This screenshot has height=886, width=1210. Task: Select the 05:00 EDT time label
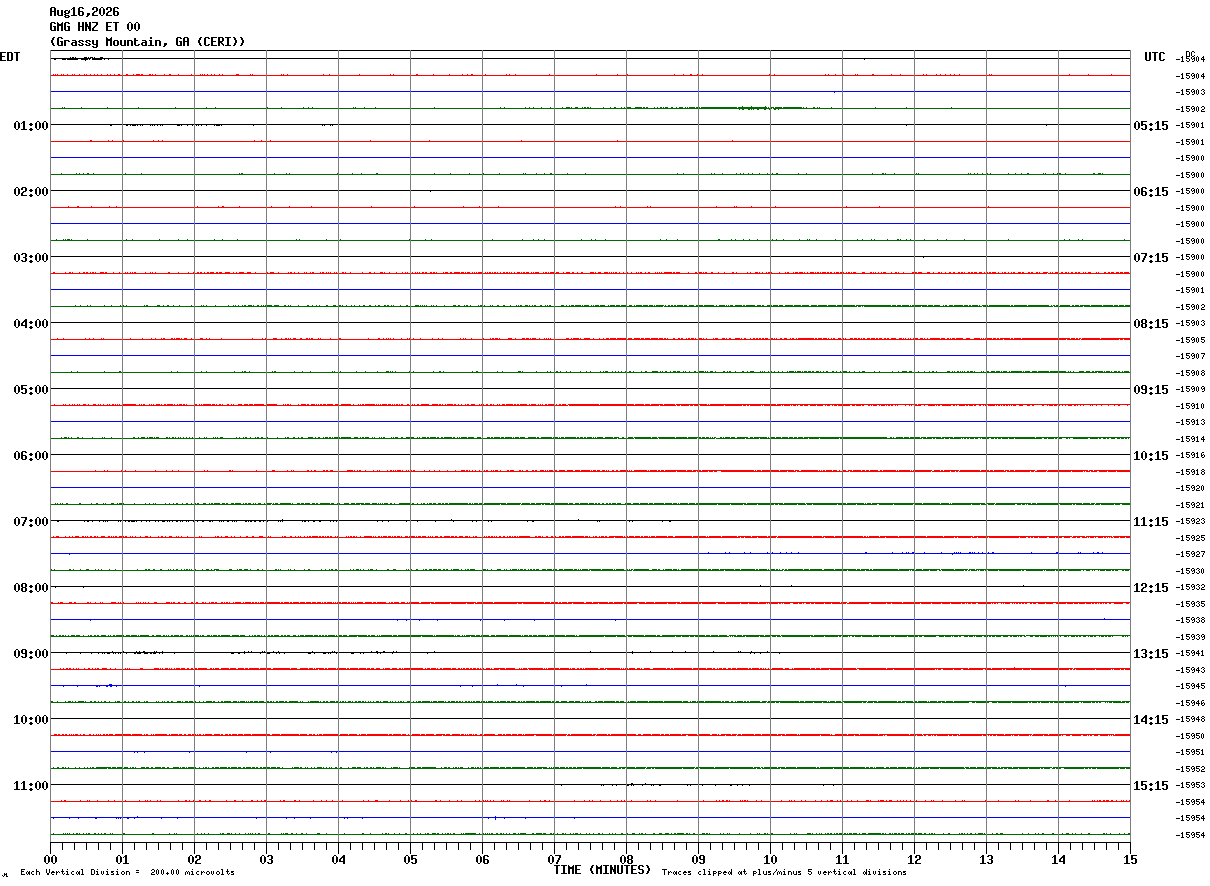point(31,390)
